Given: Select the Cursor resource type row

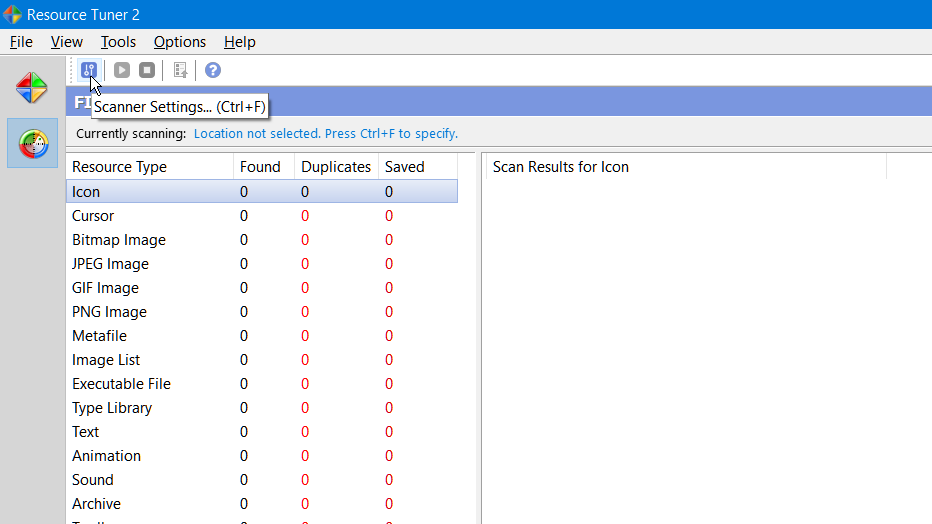Looking at the screenshot, I should click(x=262, y=216).
